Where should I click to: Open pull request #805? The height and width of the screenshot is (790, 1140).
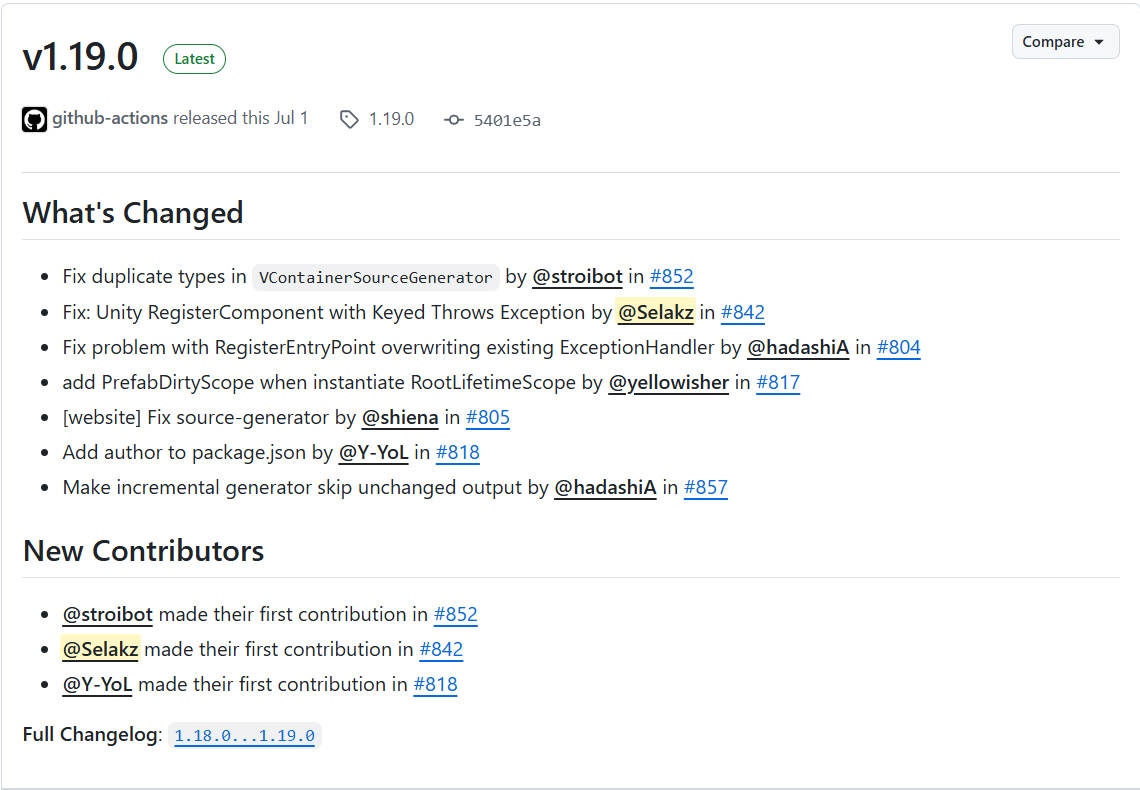(488, 418)
